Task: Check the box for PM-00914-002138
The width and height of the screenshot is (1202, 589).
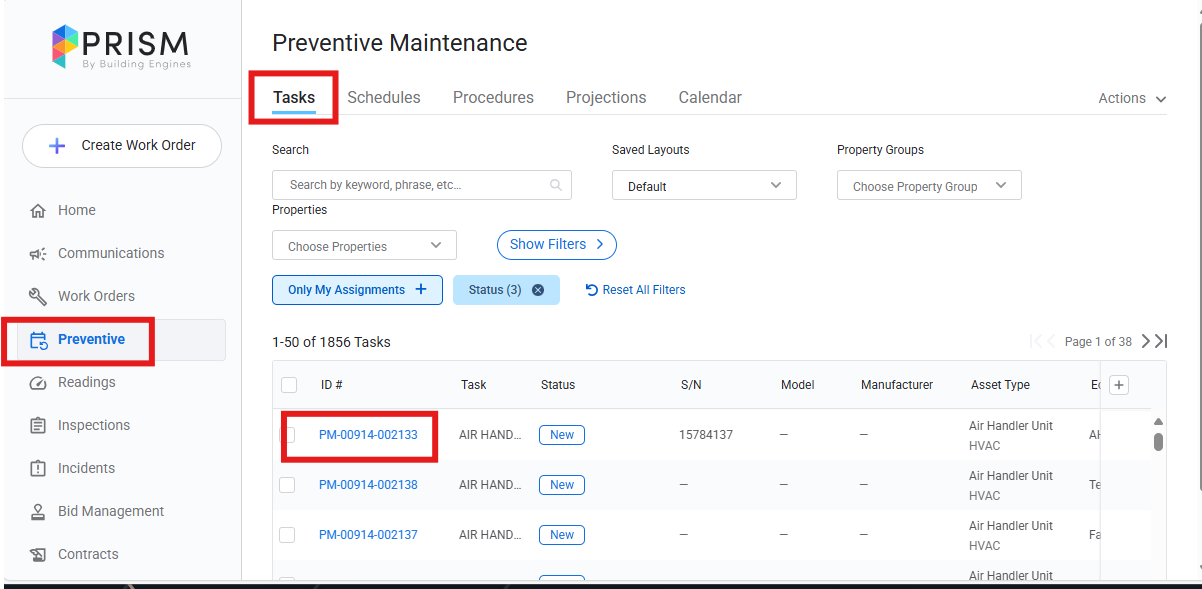Action: click(x=287, y=485)
